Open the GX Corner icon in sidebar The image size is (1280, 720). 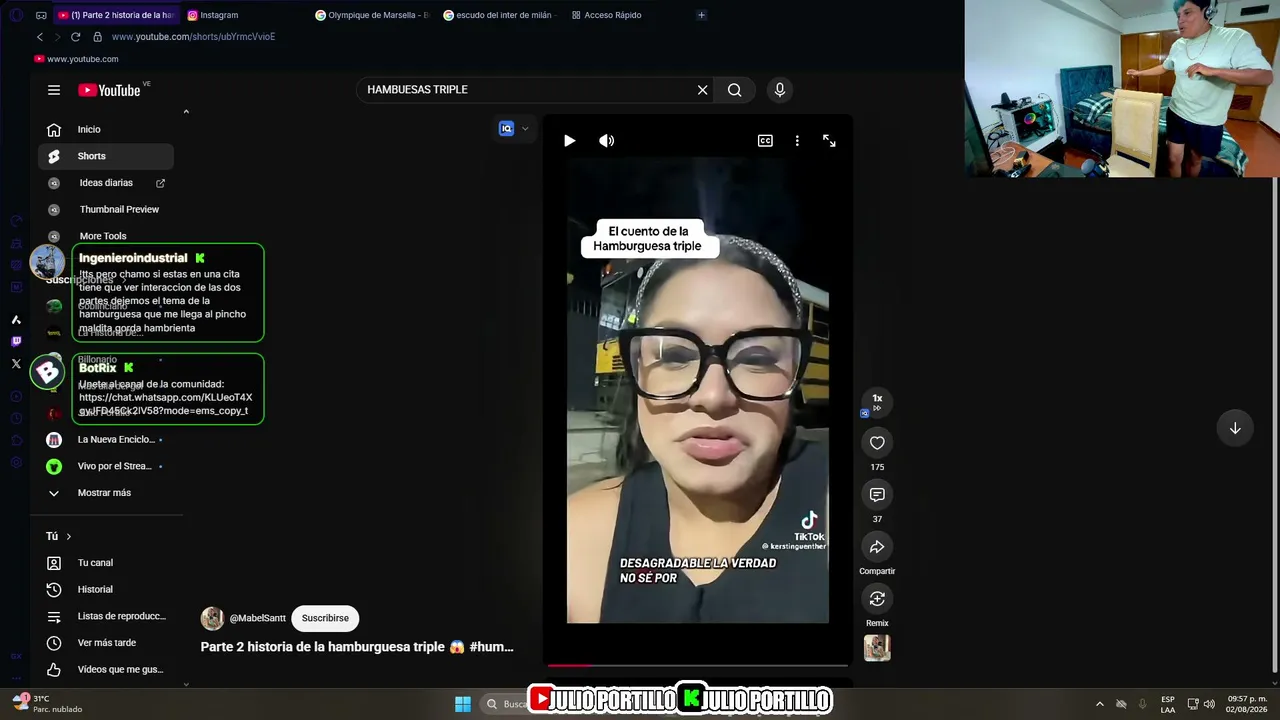pos(16,656)
